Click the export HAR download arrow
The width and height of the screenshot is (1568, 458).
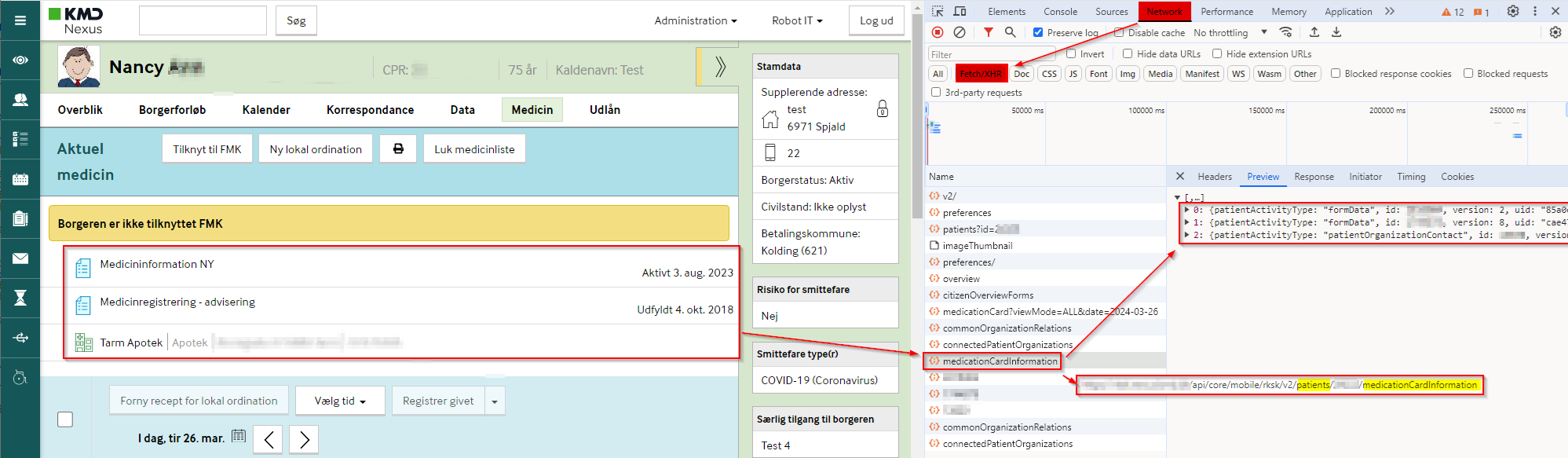[1336, 32]
